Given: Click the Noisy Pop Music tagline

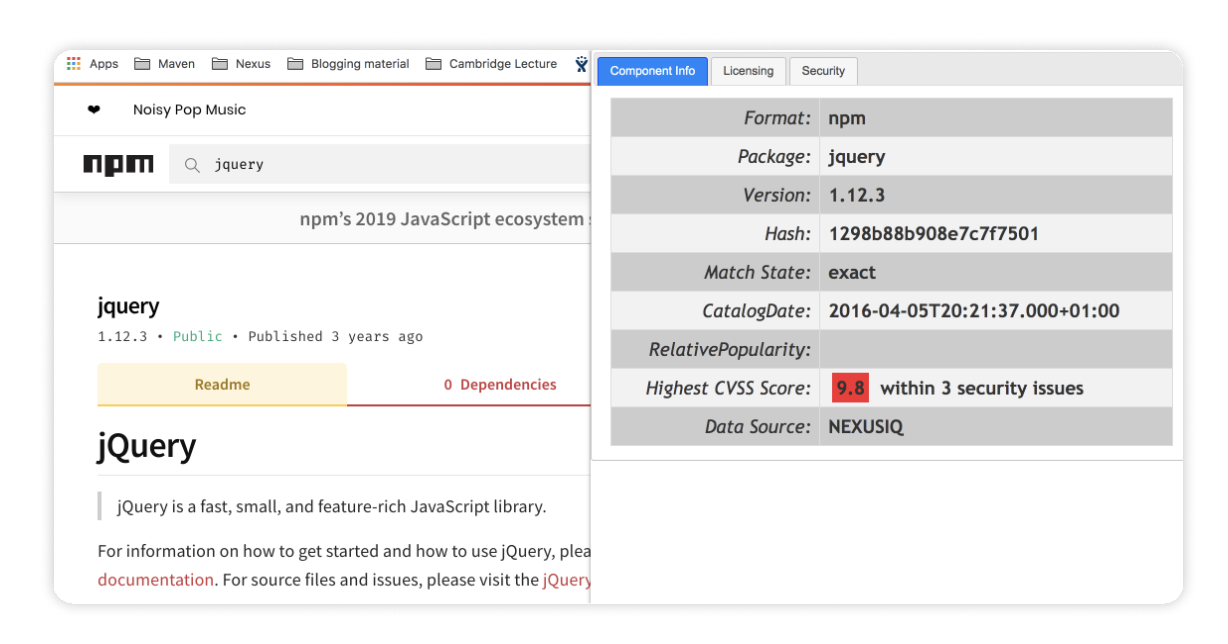Looking at the screenshot, I should [x=189, y=110].
